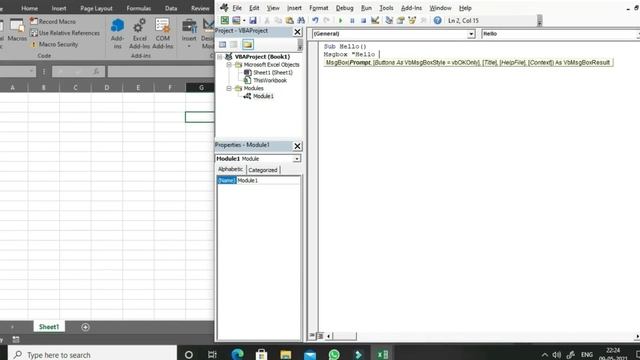This screenshot has height=360, width=640.
Task: Click the Cut scissors icon in VBA toolbar
Action: (x=267, y=20)
